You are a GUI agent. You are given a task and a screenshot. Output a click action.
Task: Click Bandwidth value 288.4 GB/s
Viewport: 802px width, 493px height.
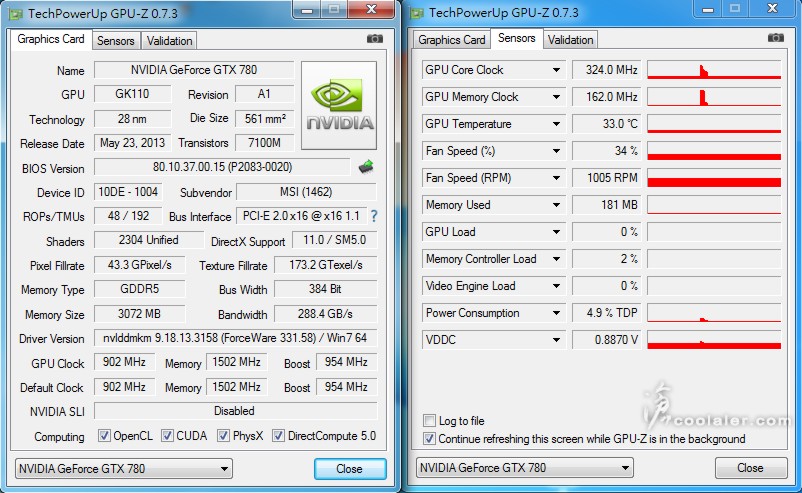[325, 313]
